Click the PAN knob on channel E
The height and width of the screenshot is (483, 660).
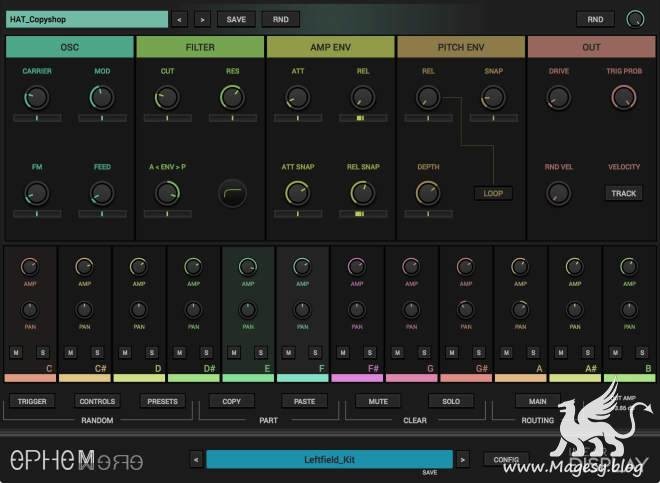[248, 310]
